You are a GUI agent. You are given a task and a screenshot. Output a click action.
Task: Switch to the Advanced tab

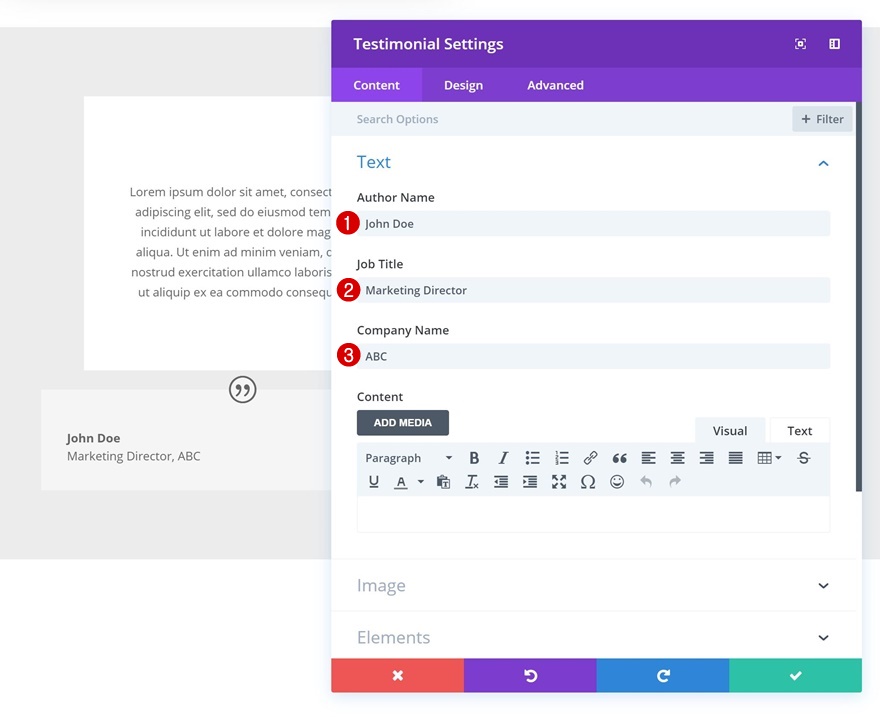pos(556,85)
